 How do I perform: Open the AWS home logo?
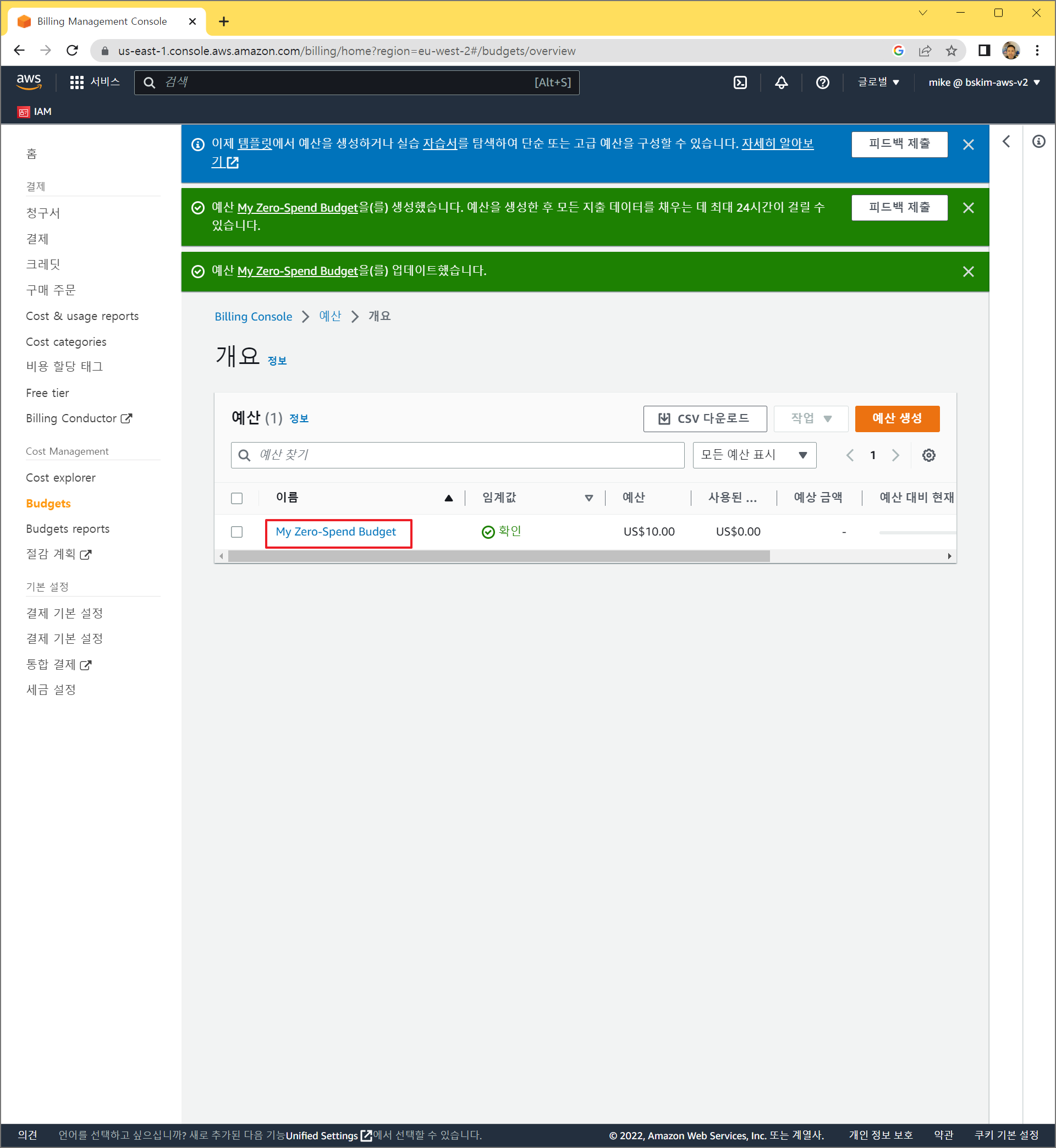point(29,82)
